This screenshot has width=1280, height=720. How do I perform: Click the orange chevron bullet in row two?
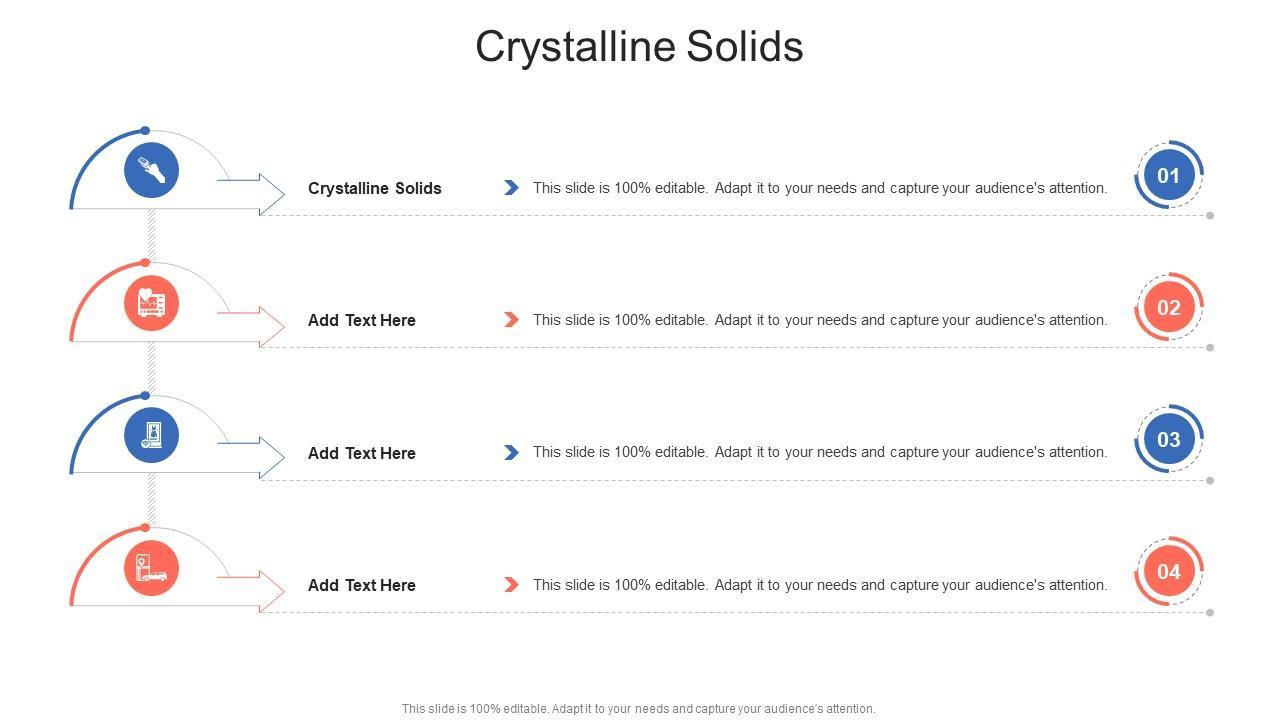511,320
